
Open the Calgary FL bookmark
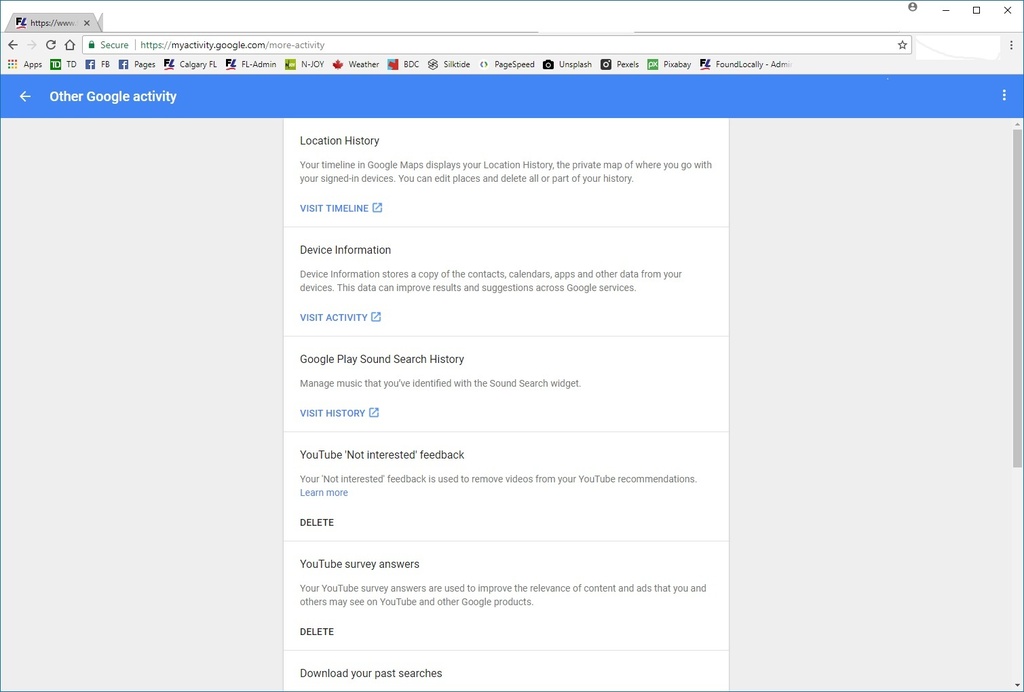tap(190, 65)
